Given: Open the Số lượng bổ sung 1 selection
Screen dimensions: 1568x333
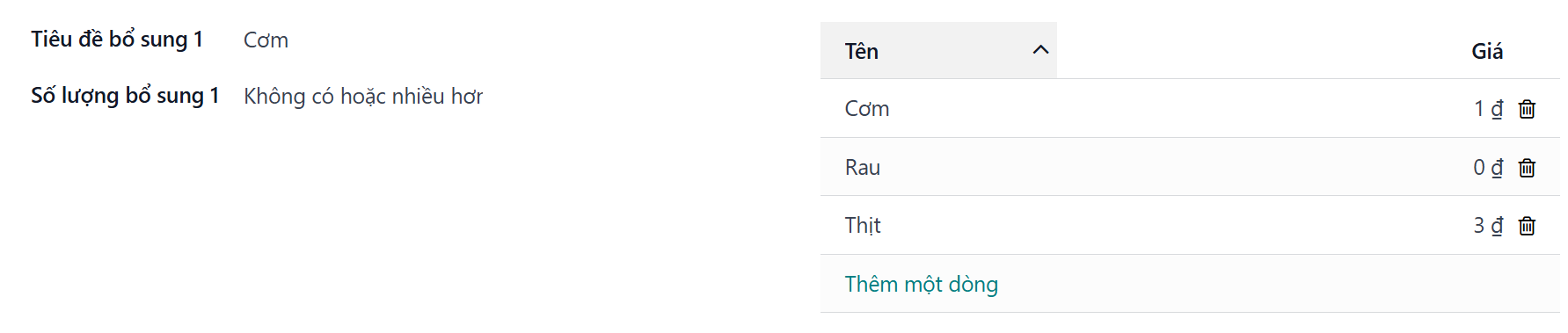Looking at the screenshot, I should coord(363,96).
